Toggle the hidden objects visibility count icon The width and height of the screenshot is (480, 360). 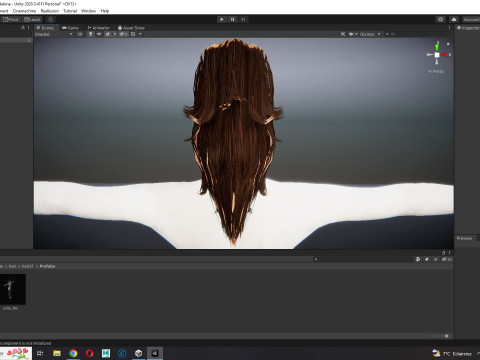(123, 34)
